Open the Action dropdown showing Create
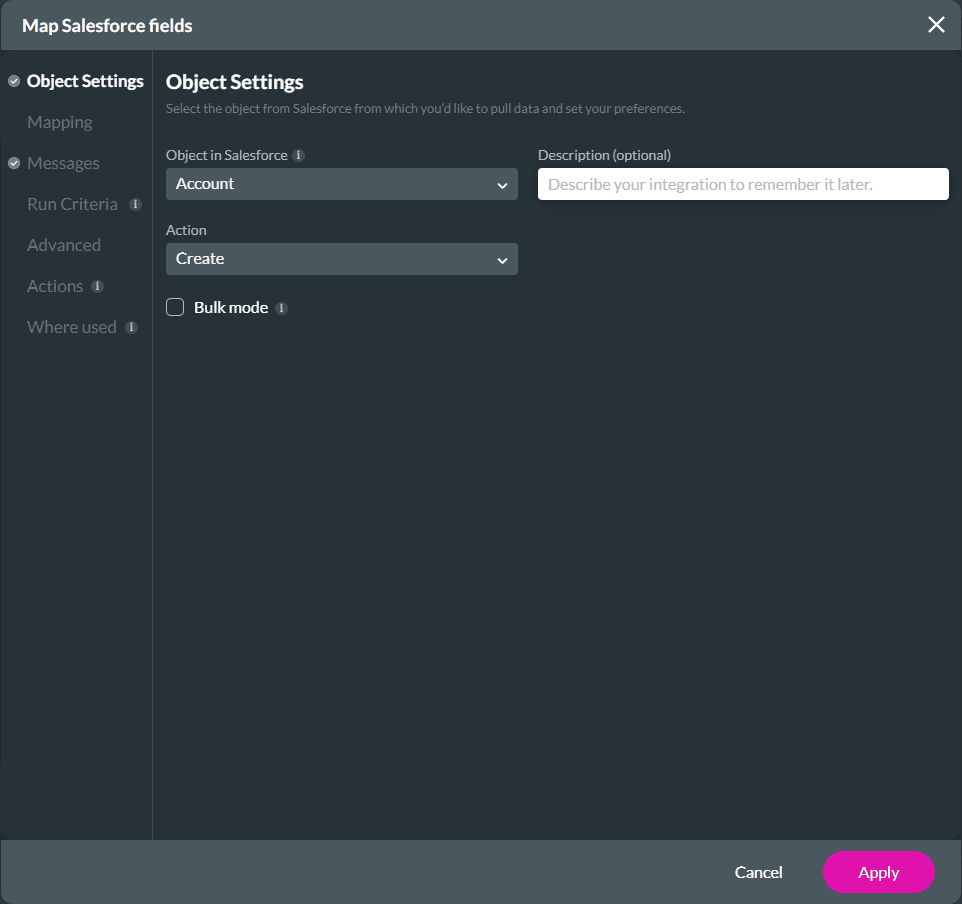 click(x=342, y=259)
